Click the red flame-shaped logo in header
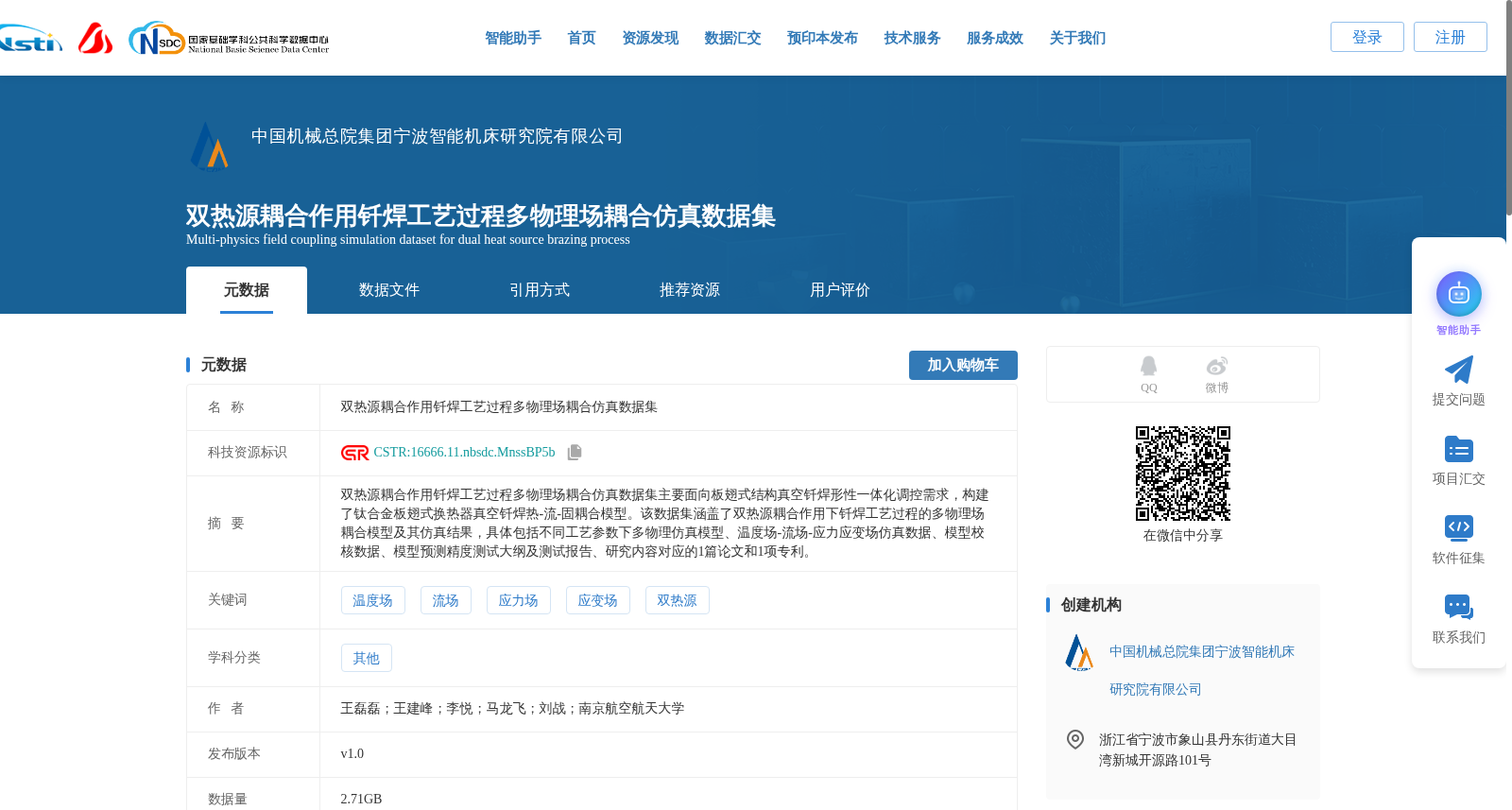The image size is (1512, 810). 95,39
